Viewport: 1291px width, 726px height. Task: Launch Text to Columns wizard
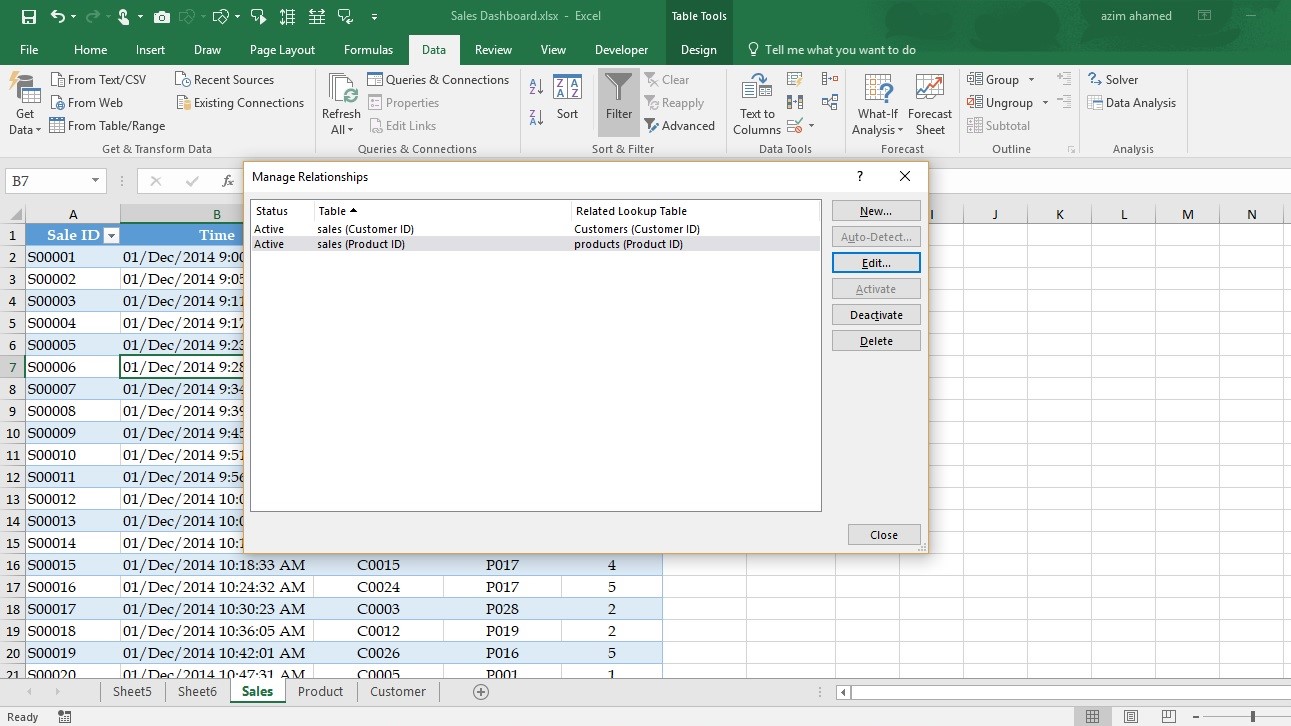(x=757, y=105)
